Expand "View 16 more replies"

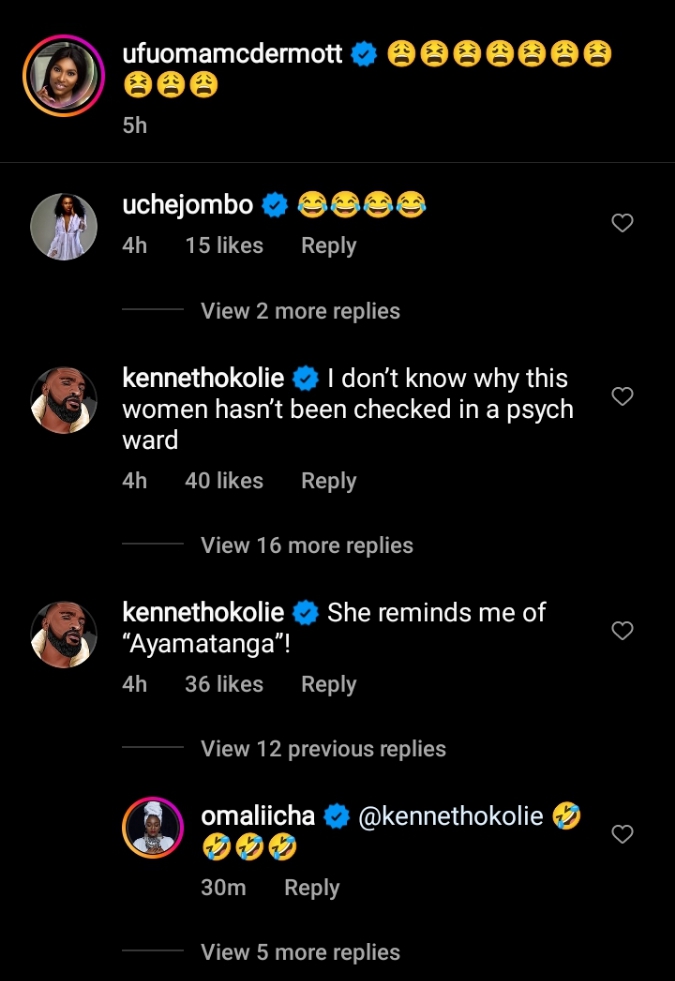click(x=307, y=545)
